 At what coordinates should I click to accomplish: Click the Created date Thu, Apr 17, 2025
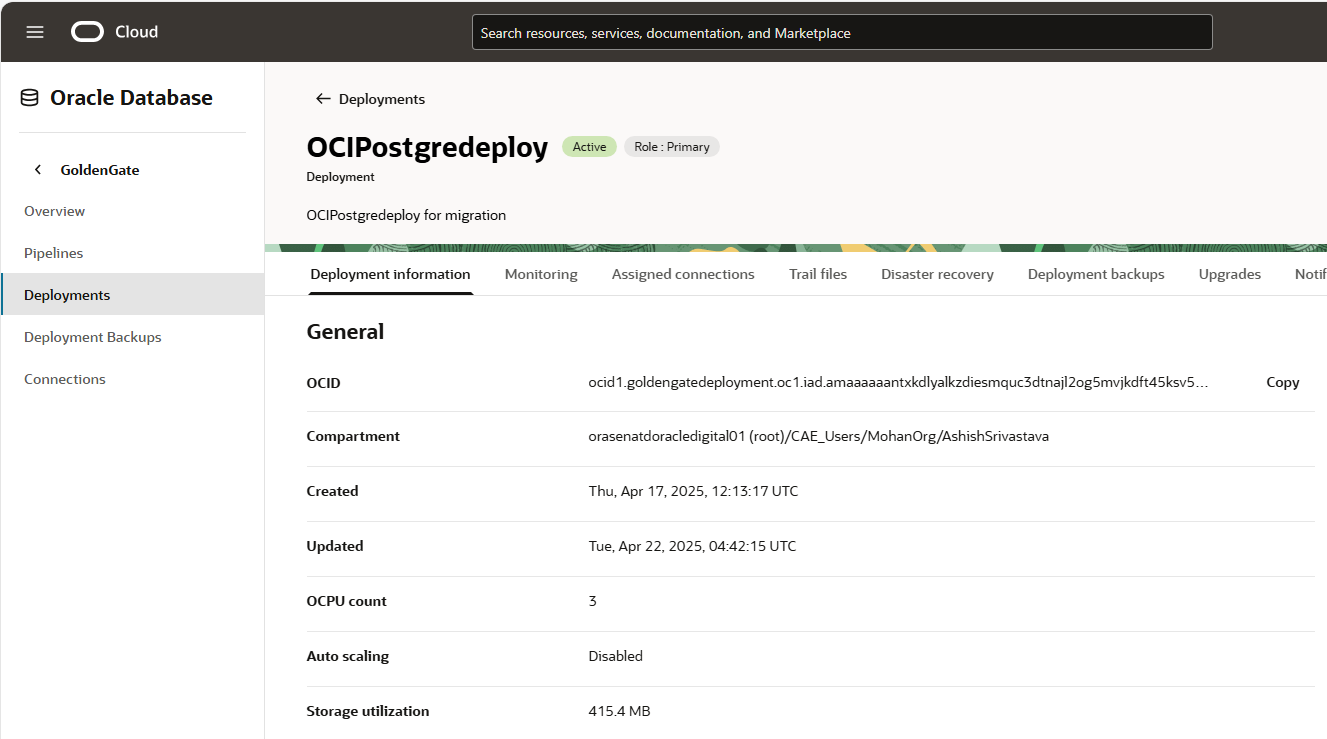694,491
